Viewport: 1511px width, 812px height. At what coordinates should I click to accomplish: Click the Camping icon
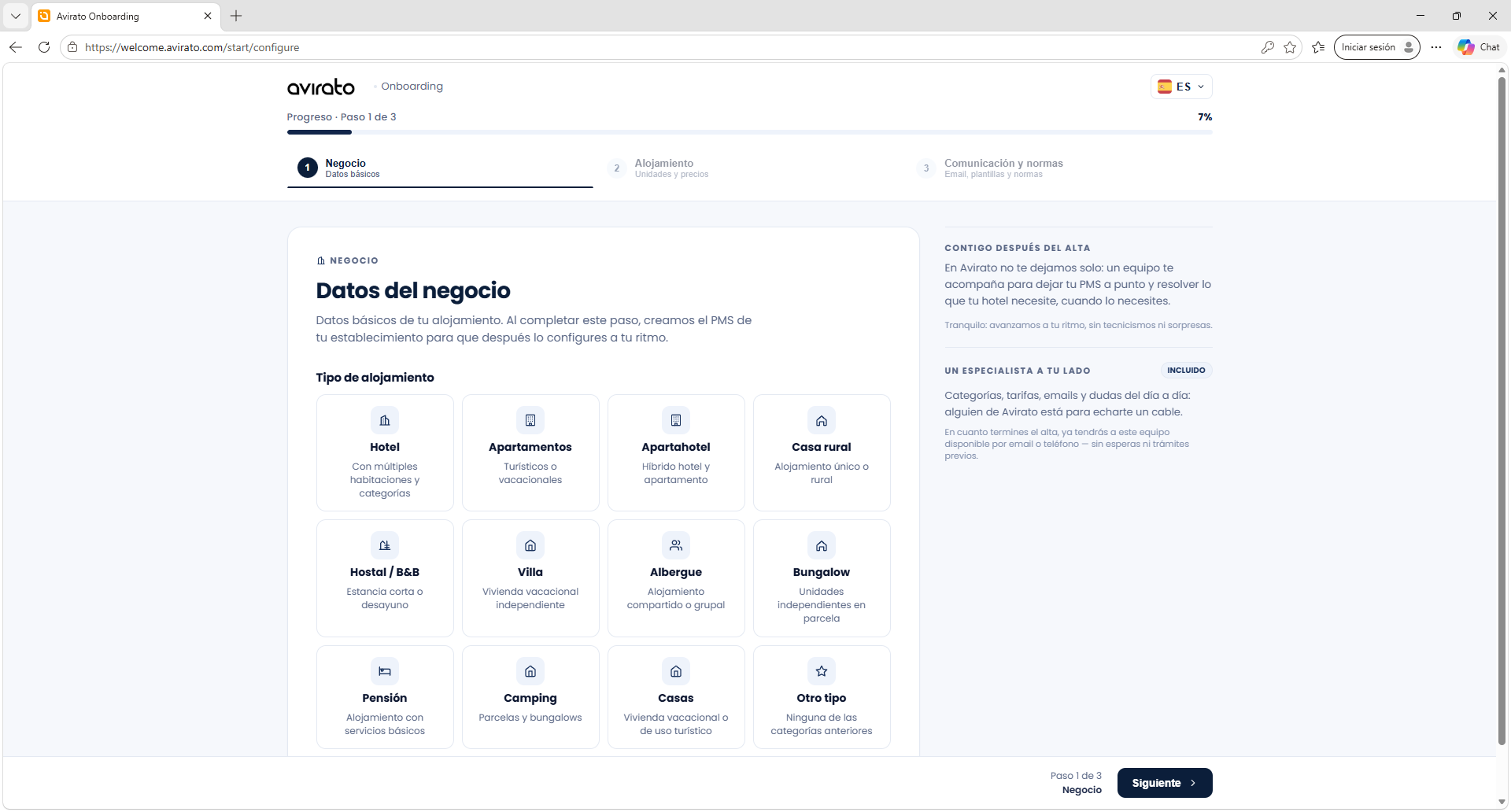tap(530, 671)
